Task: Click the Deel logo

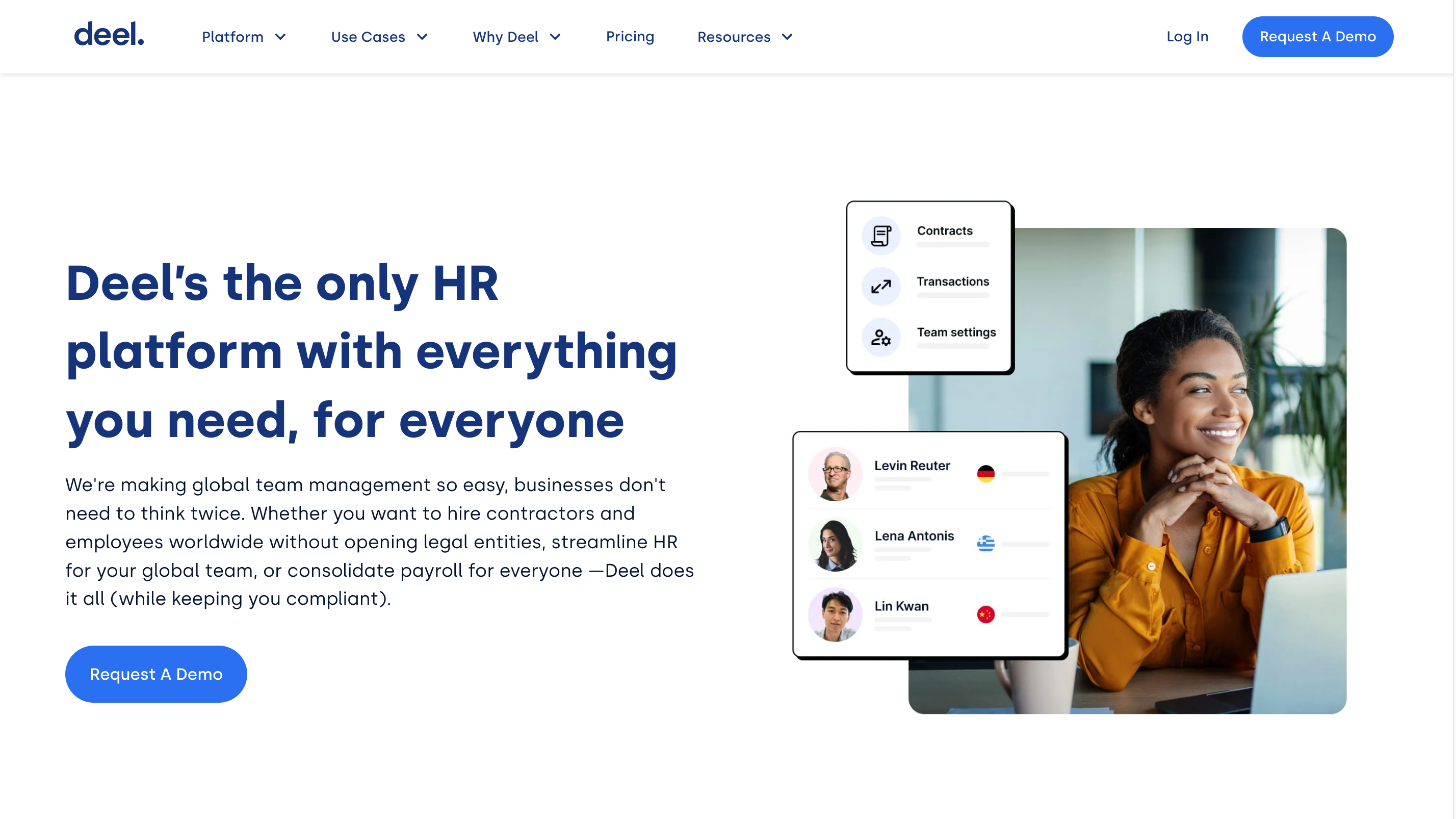Action: 109,34
